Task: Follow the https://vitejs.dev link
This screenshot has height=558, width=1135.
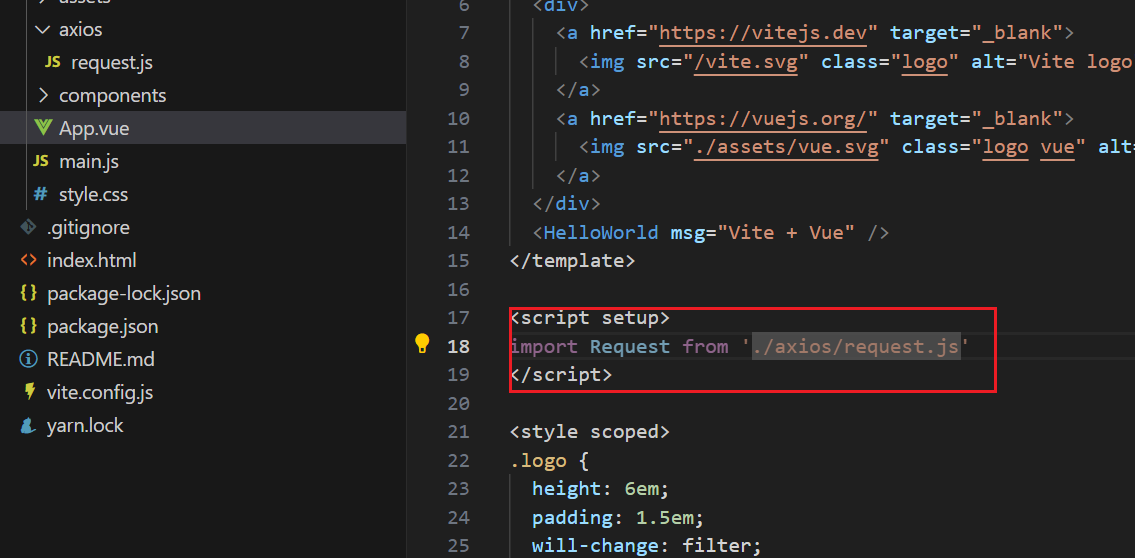Action: (763, 33)
